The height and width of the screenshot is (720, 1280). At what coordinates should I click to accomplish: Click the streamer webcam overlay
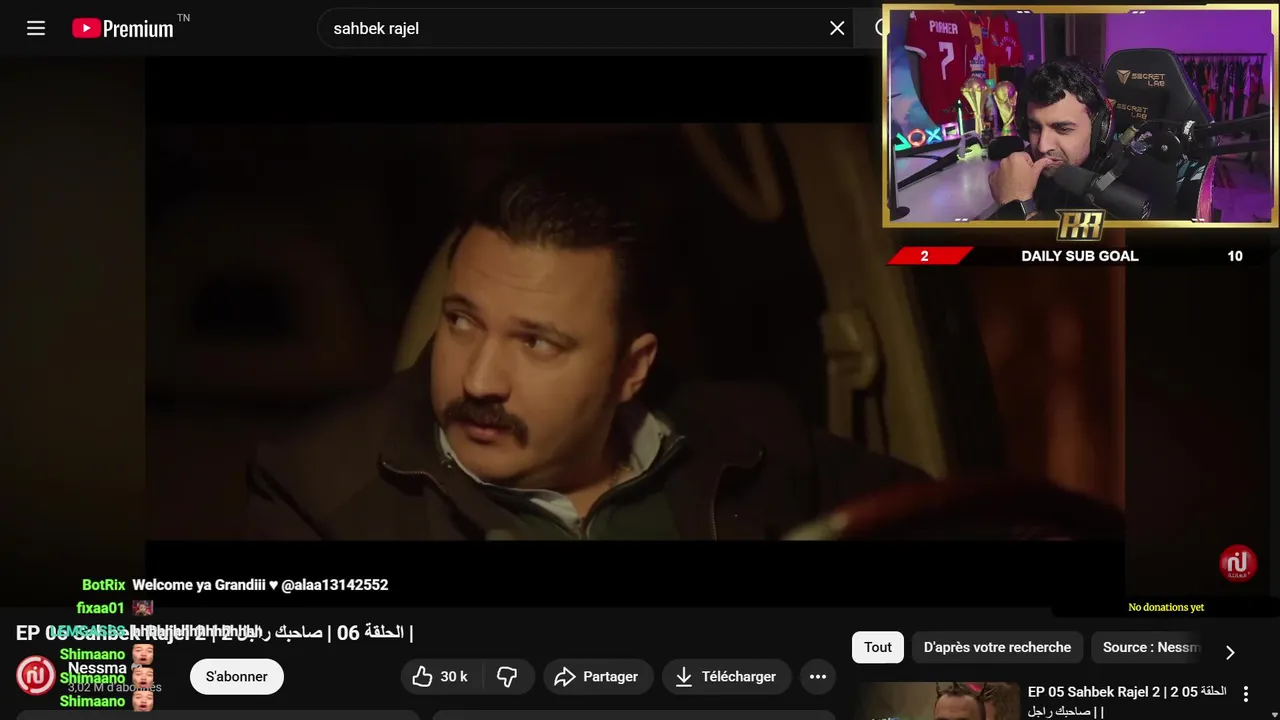pos(1080,117)
